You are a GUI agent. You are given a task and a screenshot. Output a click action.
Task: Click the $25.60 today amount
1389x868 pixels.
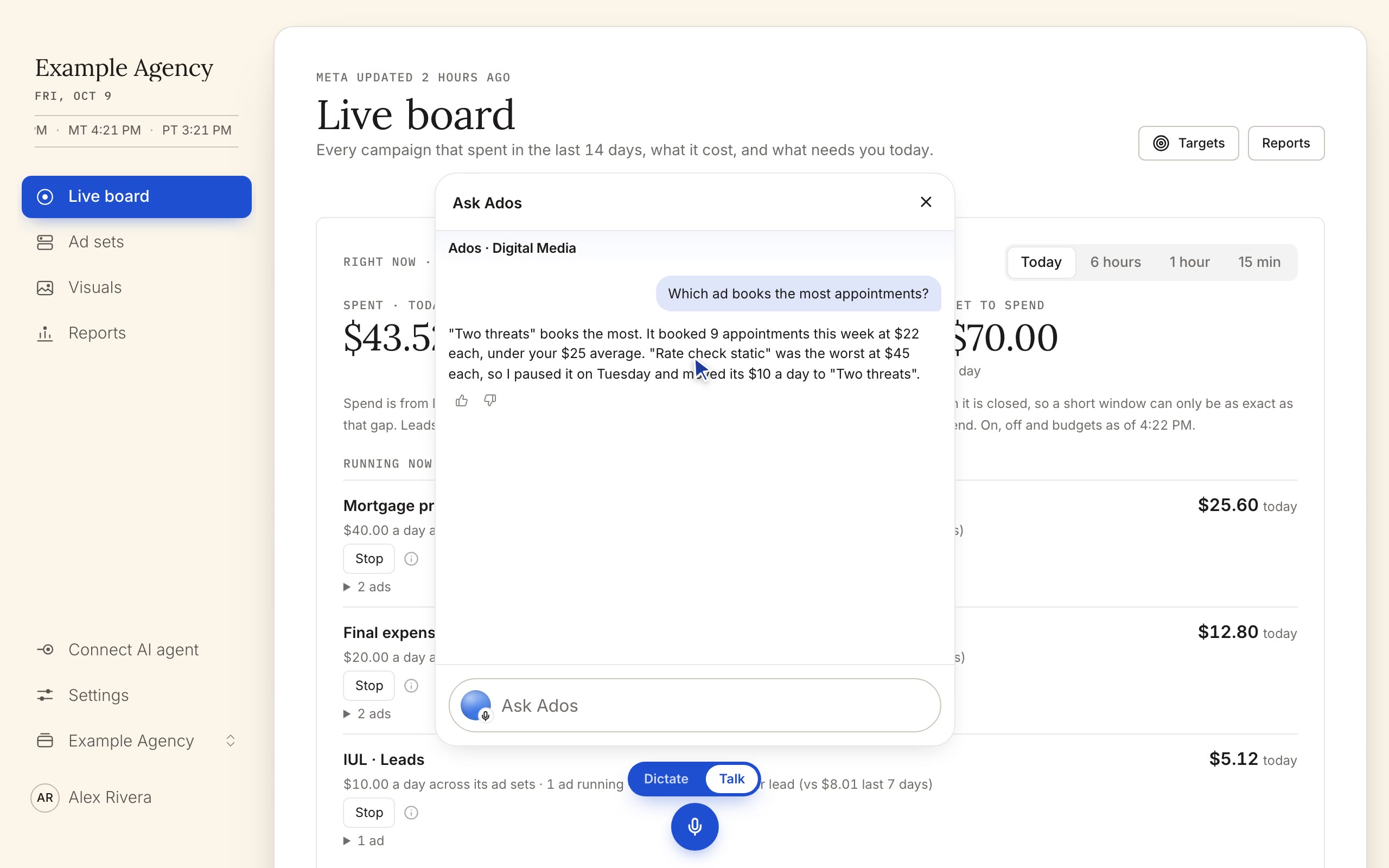pyautogui.click(x=1247, y=505)
